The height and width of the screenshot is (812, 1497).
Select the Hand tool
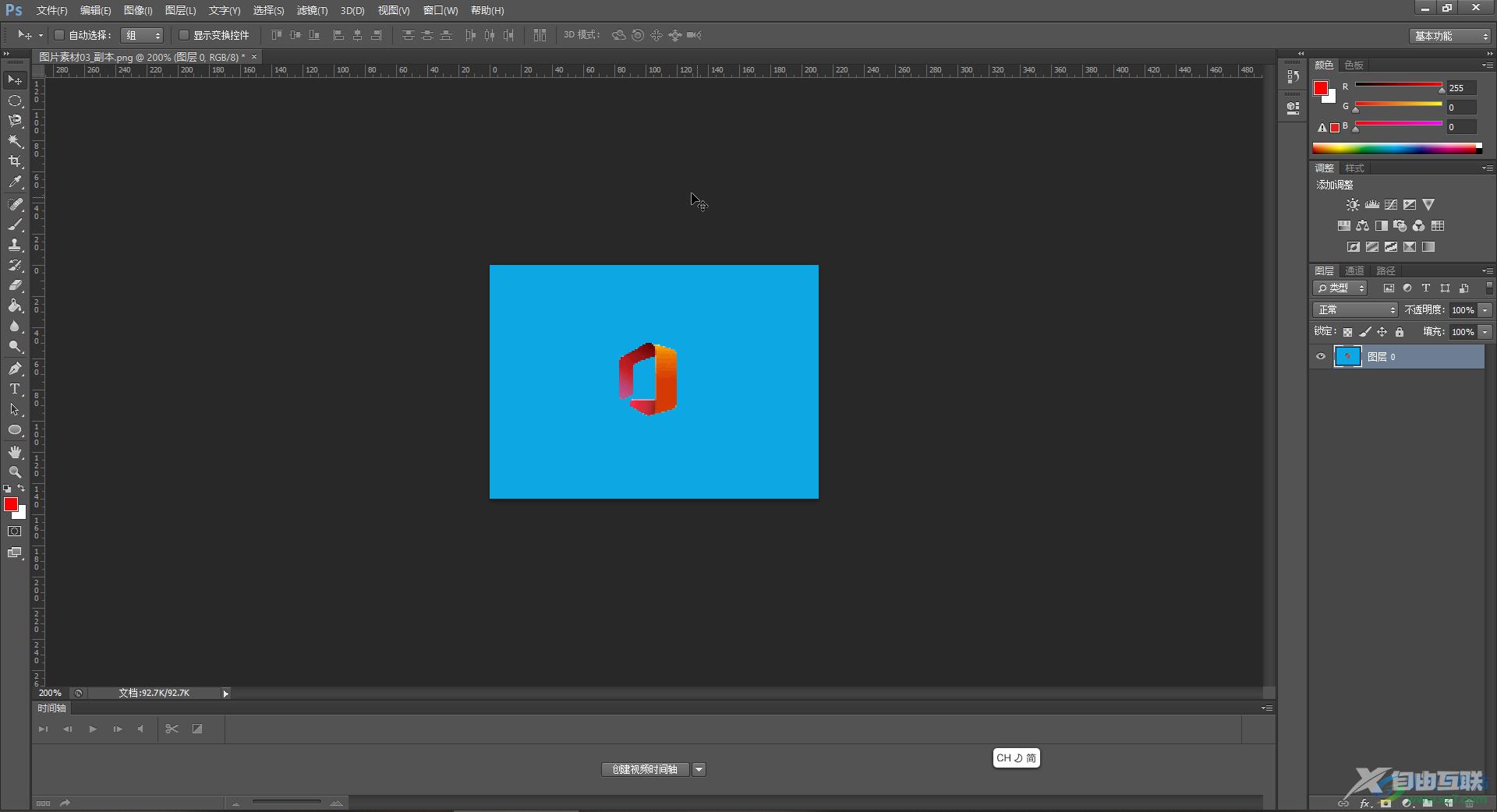point(15,452)
